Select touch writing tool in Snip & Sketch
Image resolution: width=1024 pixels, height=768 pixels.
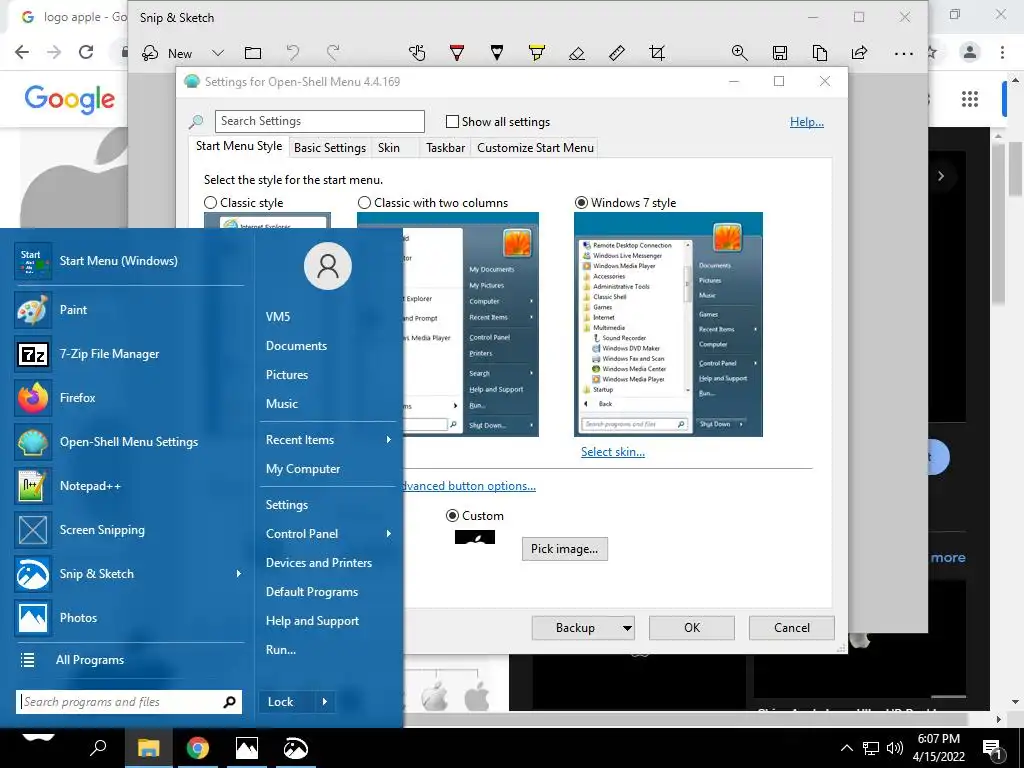417,53
